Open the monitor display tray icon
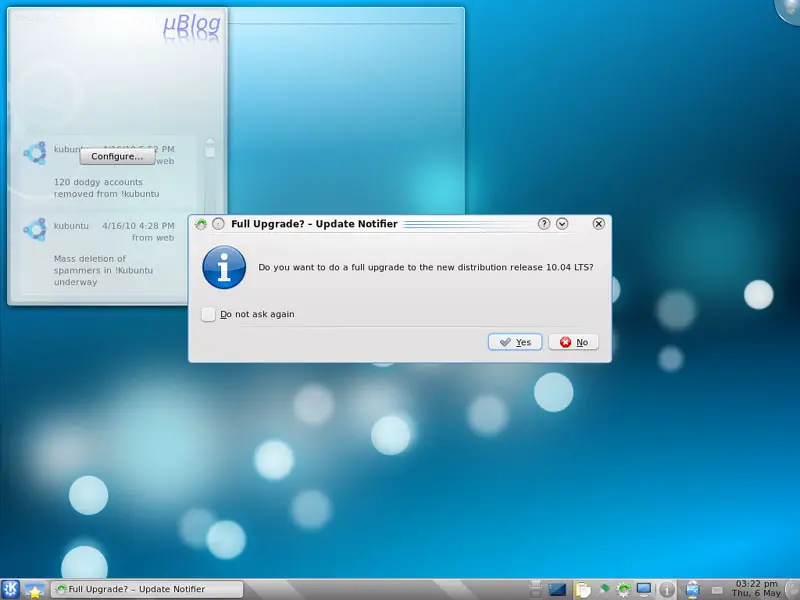This screenshot has width=800, height=600. click(x=645, y=590)
